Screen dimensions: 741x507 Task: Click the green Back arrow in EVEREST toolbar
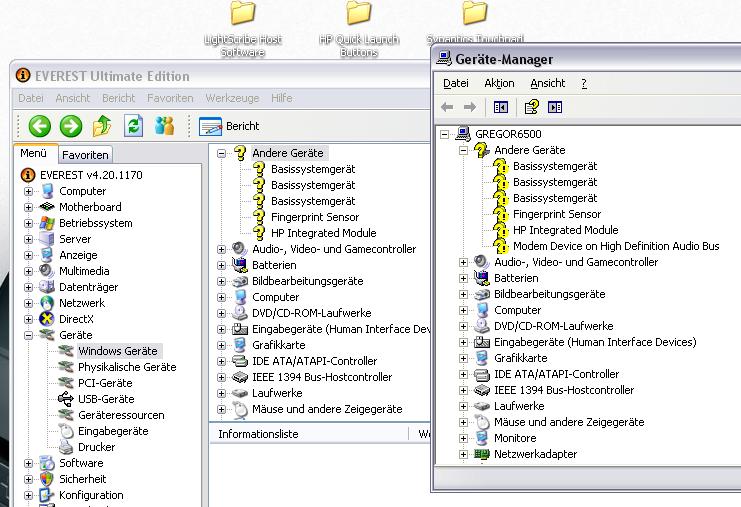pos(40,126)
